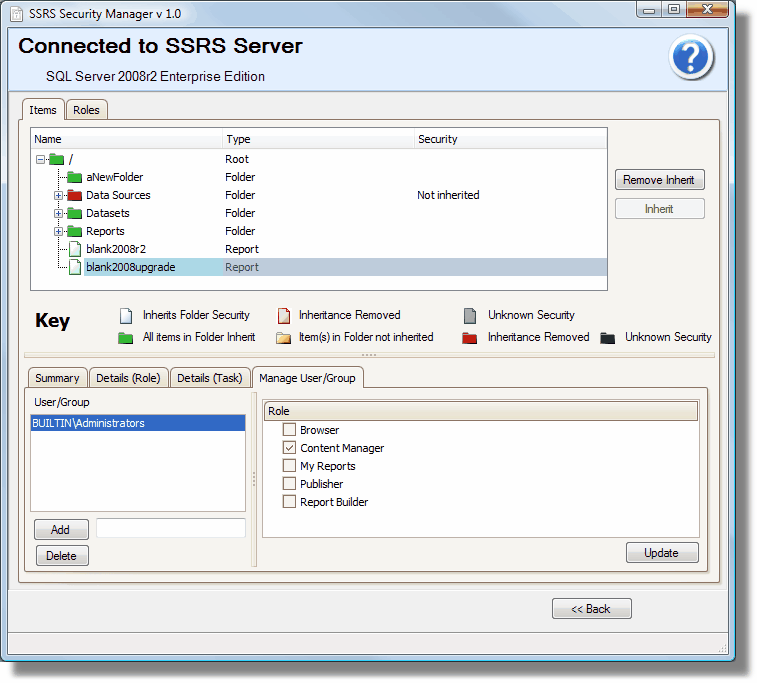Focus the new user name input field
The width and height of the screenshot is (757, 683).
[171, 528]
